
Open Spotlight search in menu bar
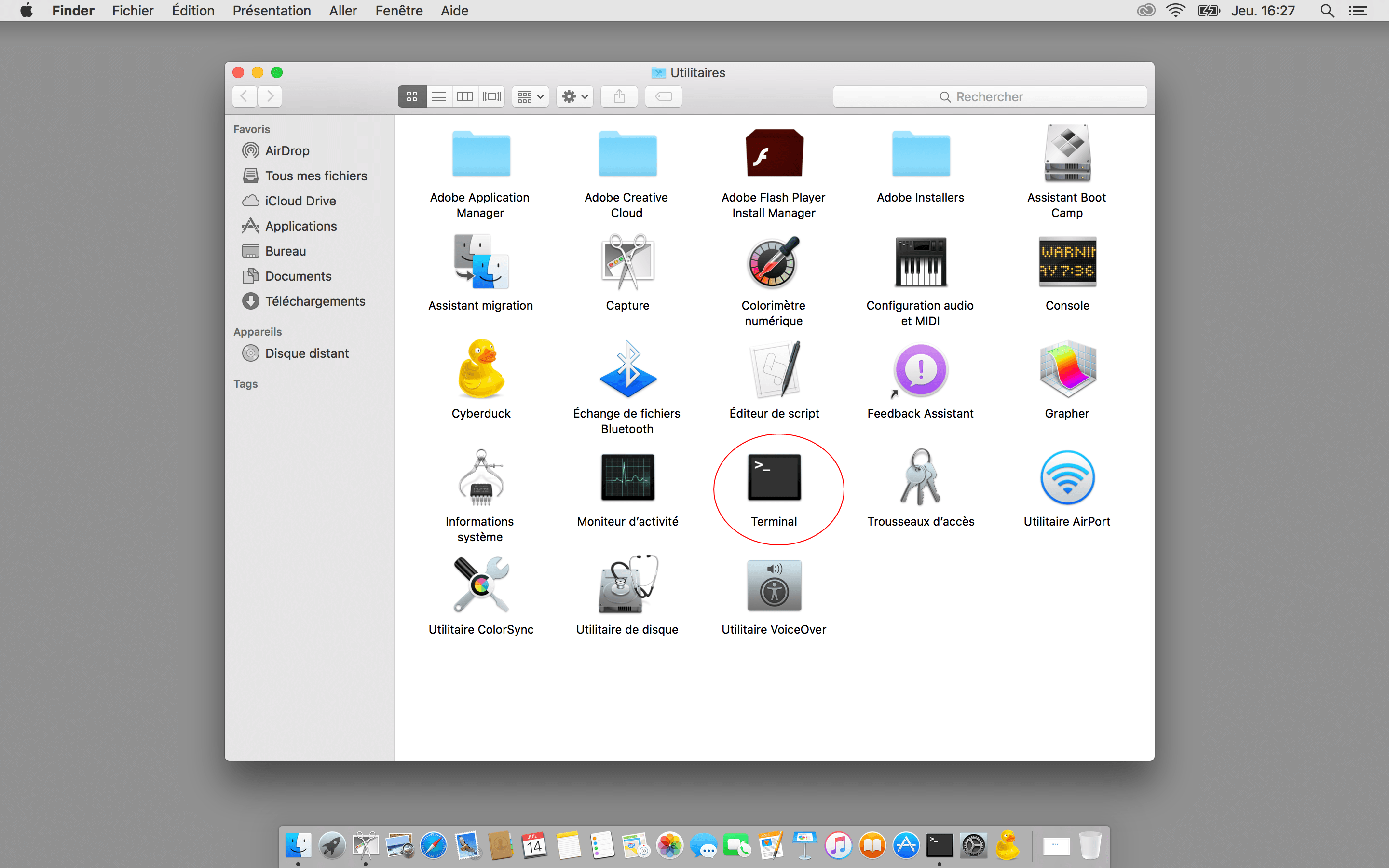pyautogui.click(x=1326, y=10)
